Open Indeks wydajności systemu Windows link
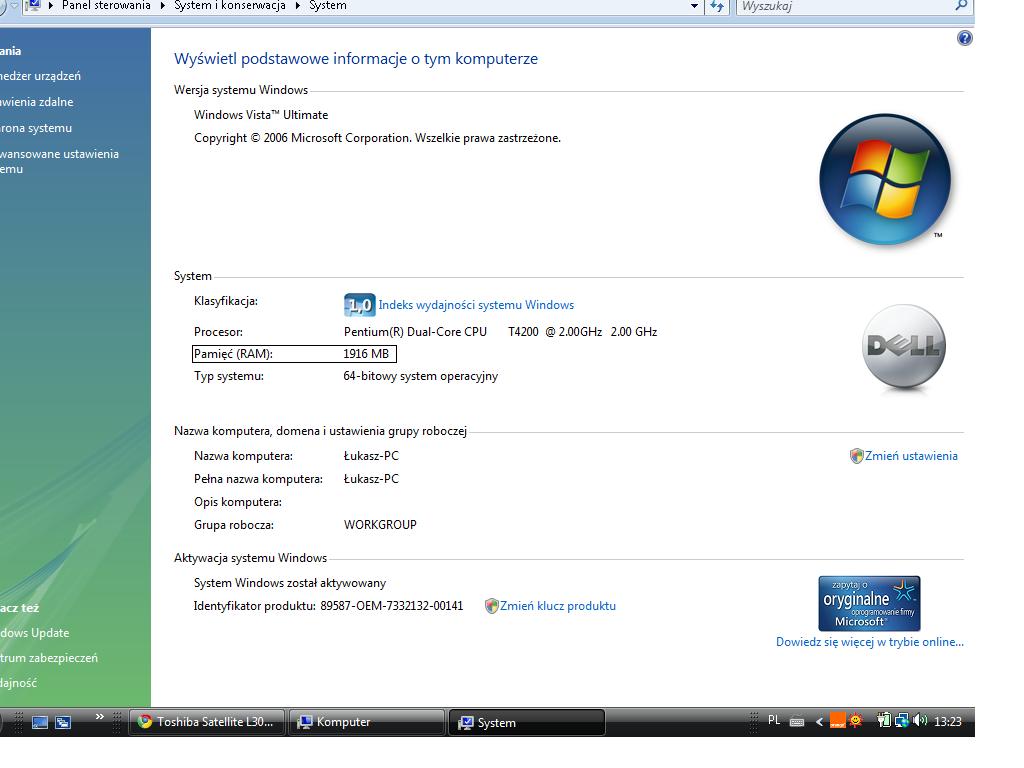 pyautogui.click(x=476, y=305)
